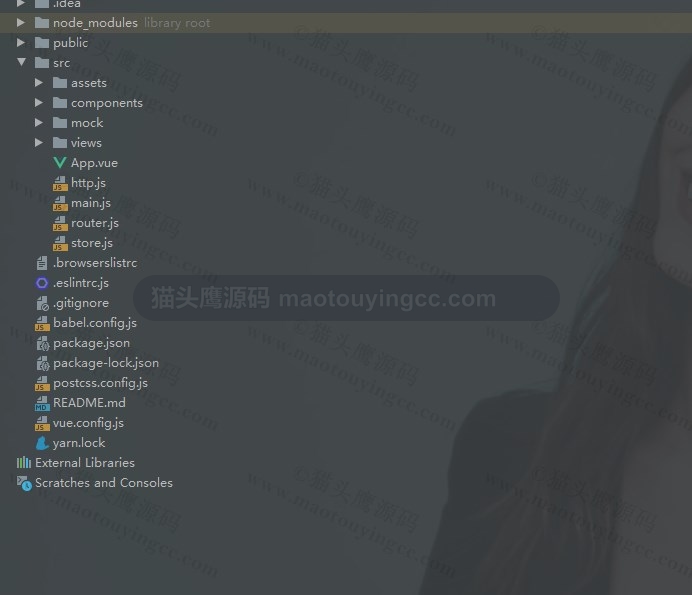Image resolution: width=692 pixels, height=595 pixels.
Task: Expand the .idea folder arrow
Action: tap(20, 4)
